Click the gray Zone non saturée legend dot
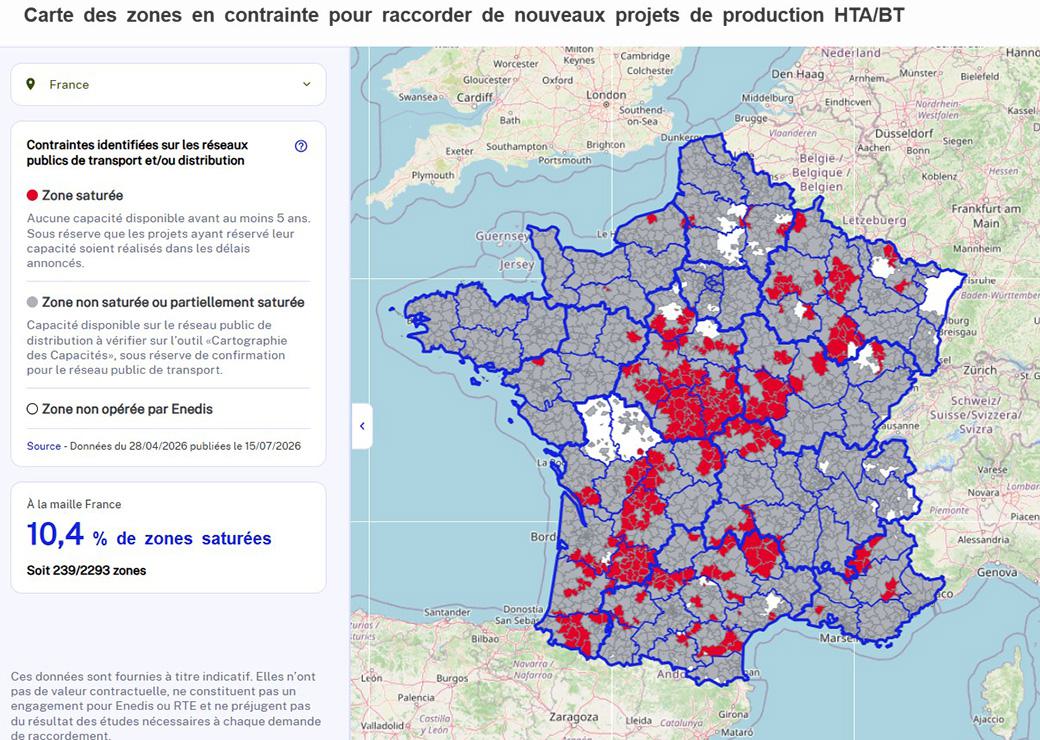Screen dimensions: 1040x740 click(x=32, y=302)
